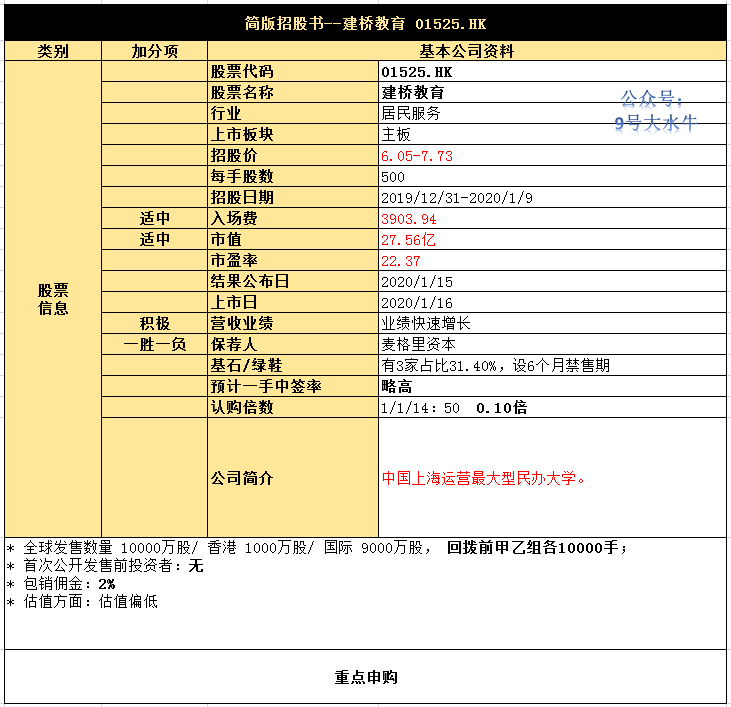This screenshot has height=707, width=731.
Task: Click the 重点申购 conclusion cell
Action: 365,677
